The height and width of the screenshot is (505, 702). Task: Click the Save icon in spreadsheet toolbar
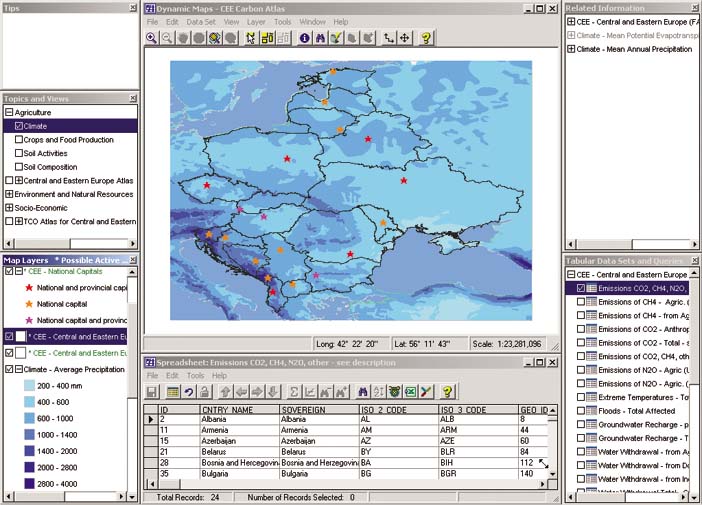coord(152,392)
